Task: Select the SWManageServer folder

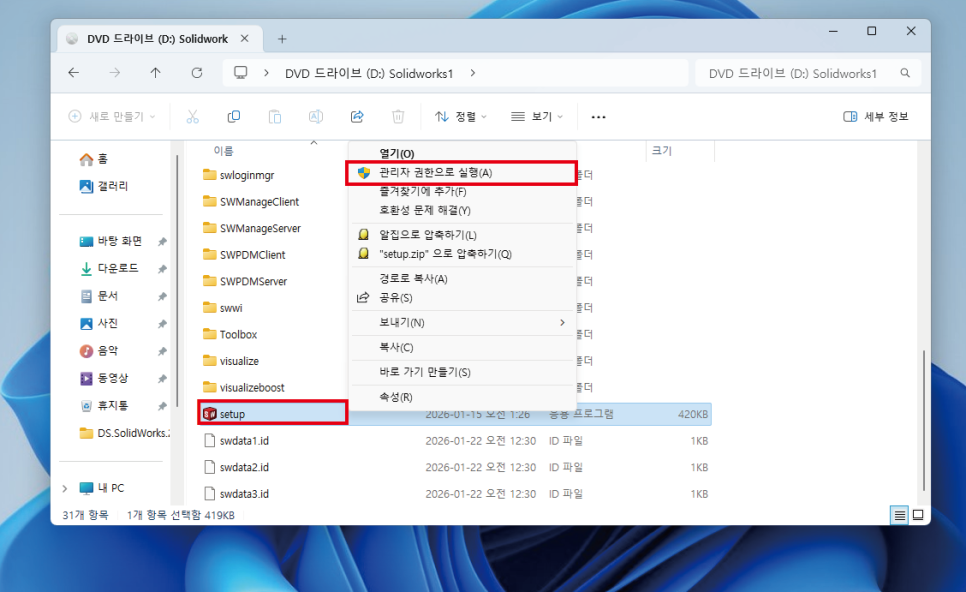Action: pyautogui.click(x=260, y=228)
